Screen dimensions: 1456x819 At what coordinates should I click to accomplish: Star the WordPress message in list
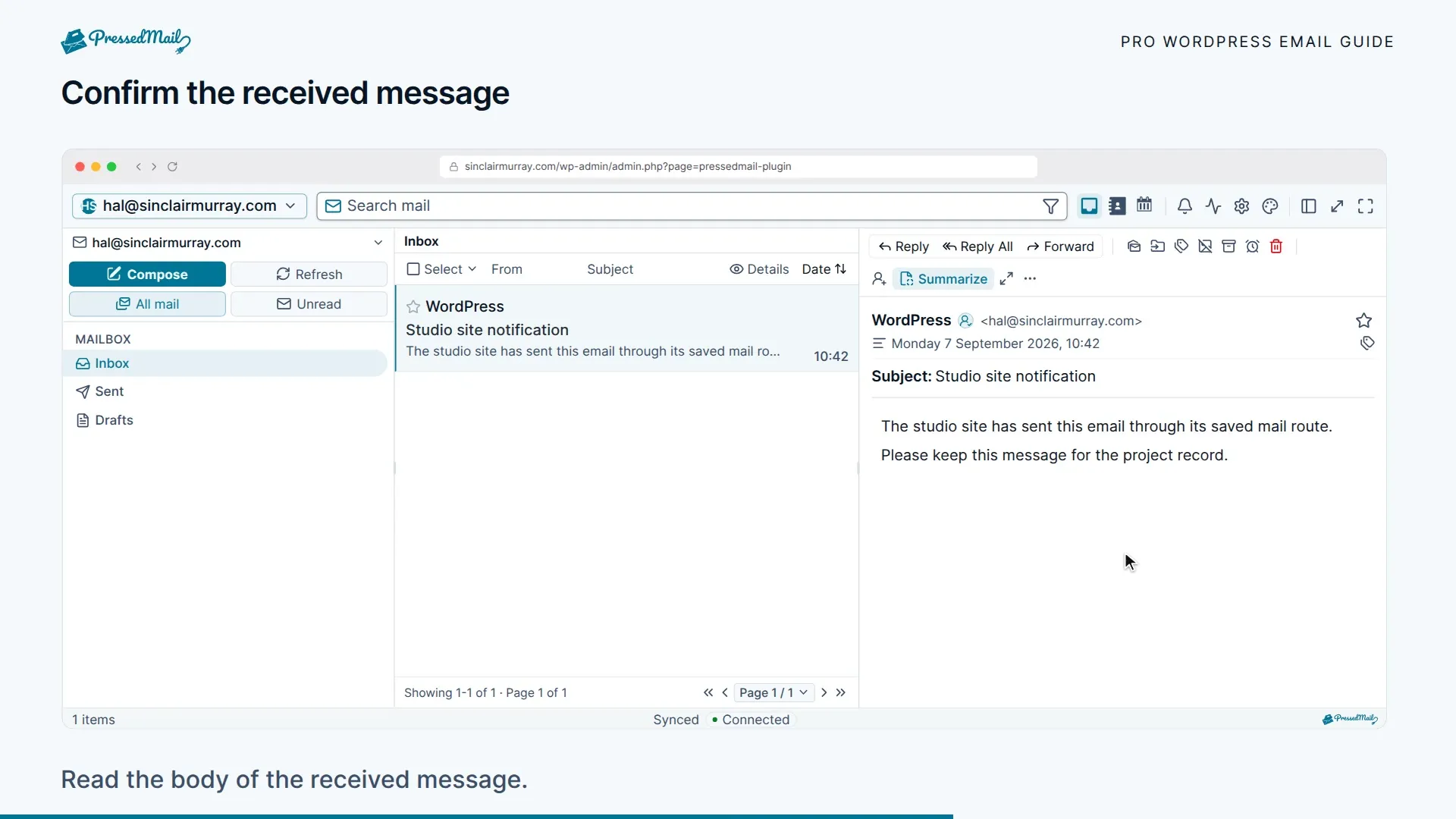pos(413,307)
